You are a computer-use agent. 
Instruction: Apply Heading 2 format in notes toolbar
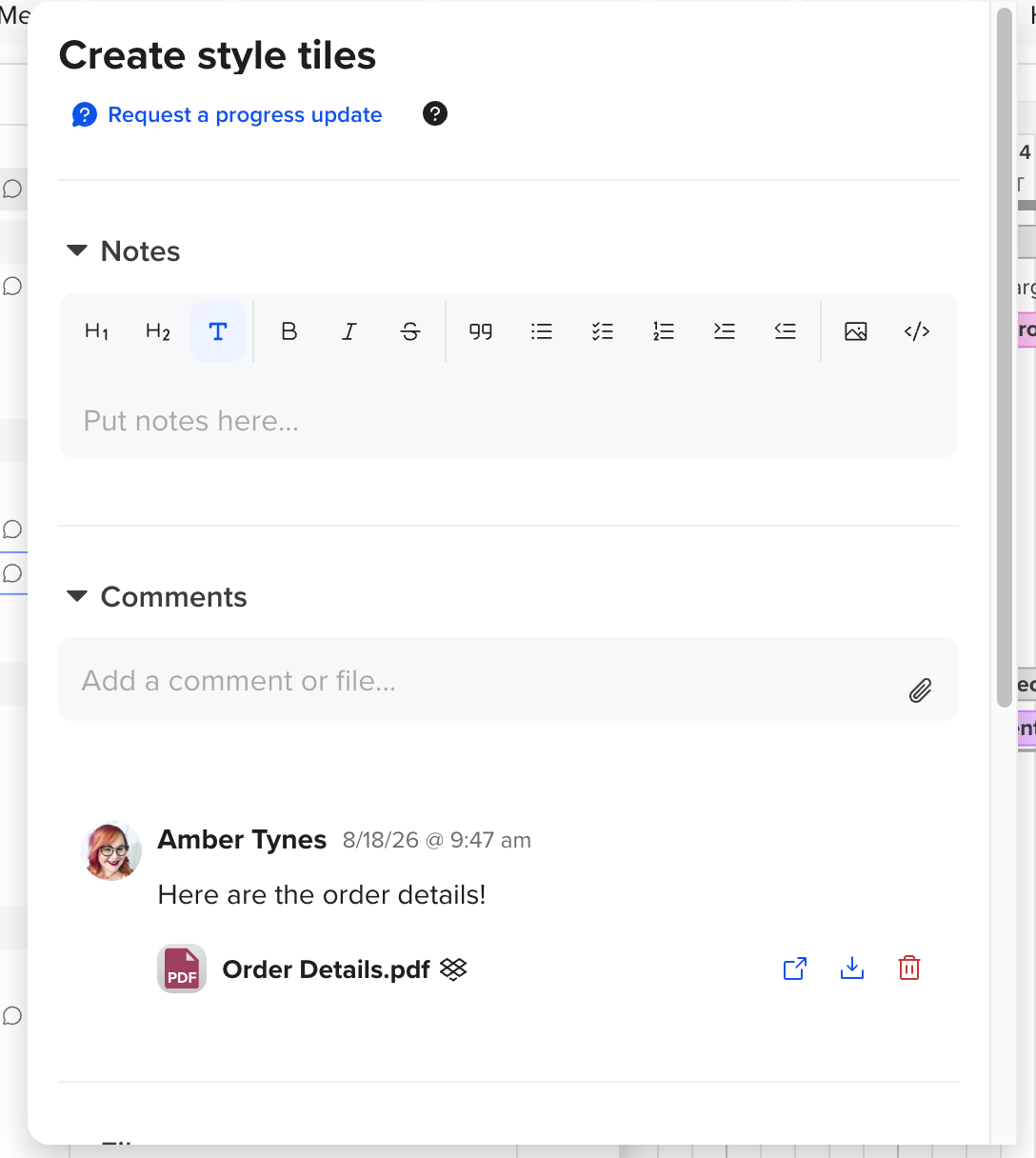[x=158, y=331]
